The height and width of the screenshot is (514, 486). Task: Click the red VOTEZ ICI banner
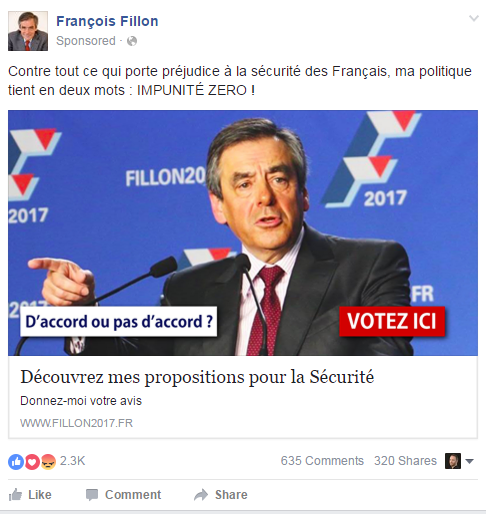pyautogui.click(x=392, y=321)
